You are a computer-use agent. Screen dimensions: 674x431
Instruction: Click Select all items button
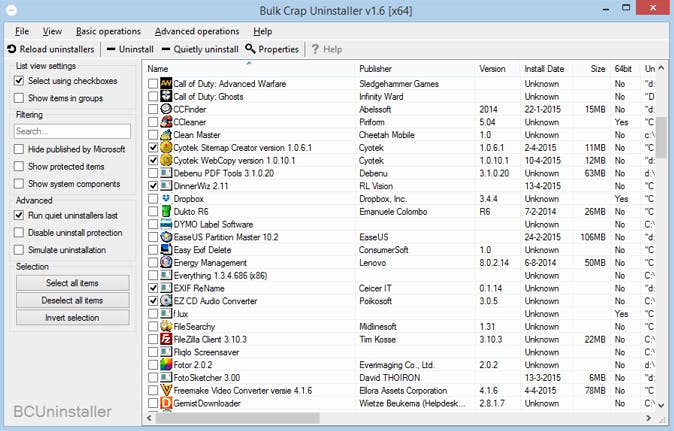(73, 283)
